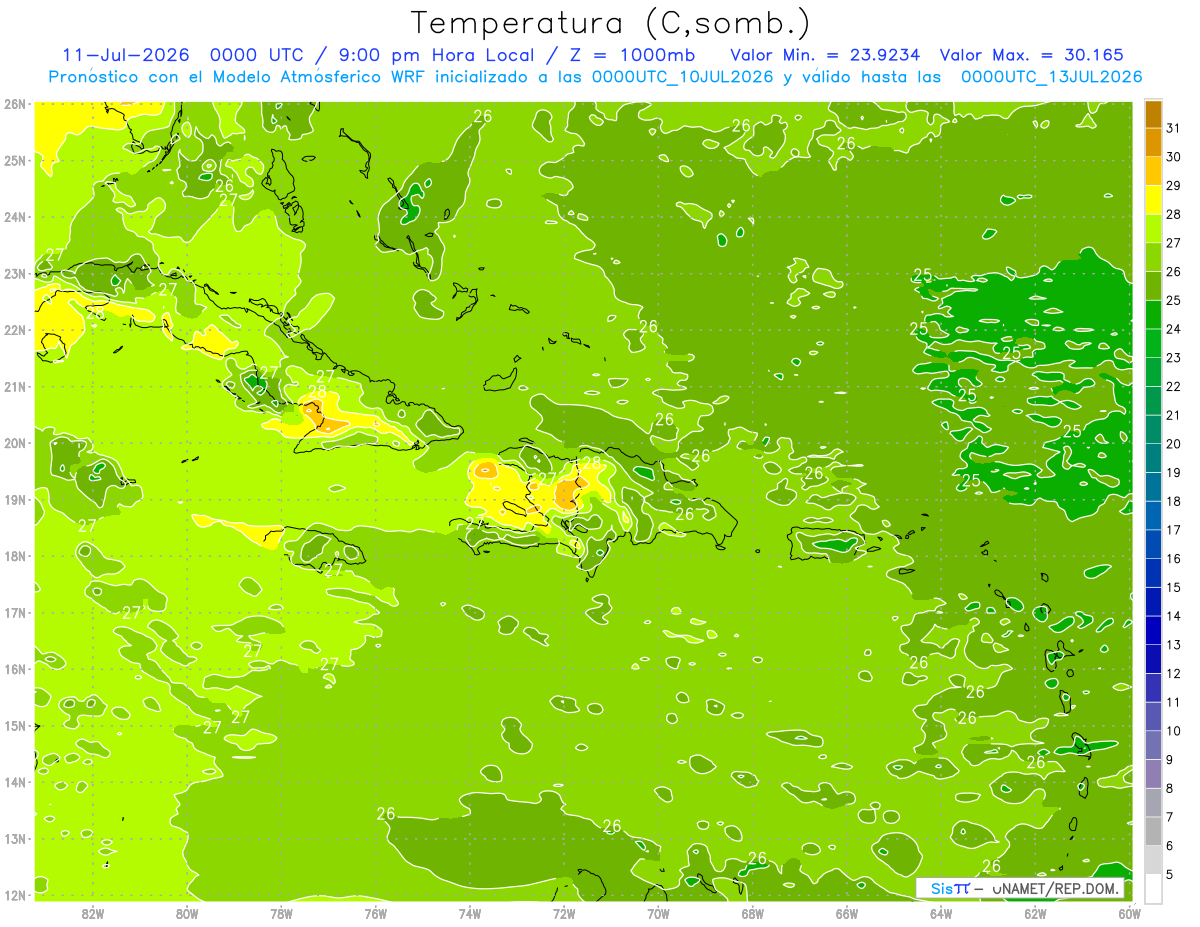Click the "78W" longitude axis label

pyautogui.click(x=281, y=912)
